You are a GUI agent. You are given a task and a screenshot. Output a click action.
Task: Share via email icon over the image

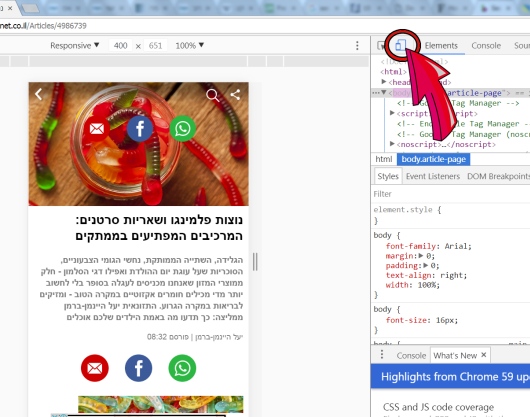tap(97, 129)
